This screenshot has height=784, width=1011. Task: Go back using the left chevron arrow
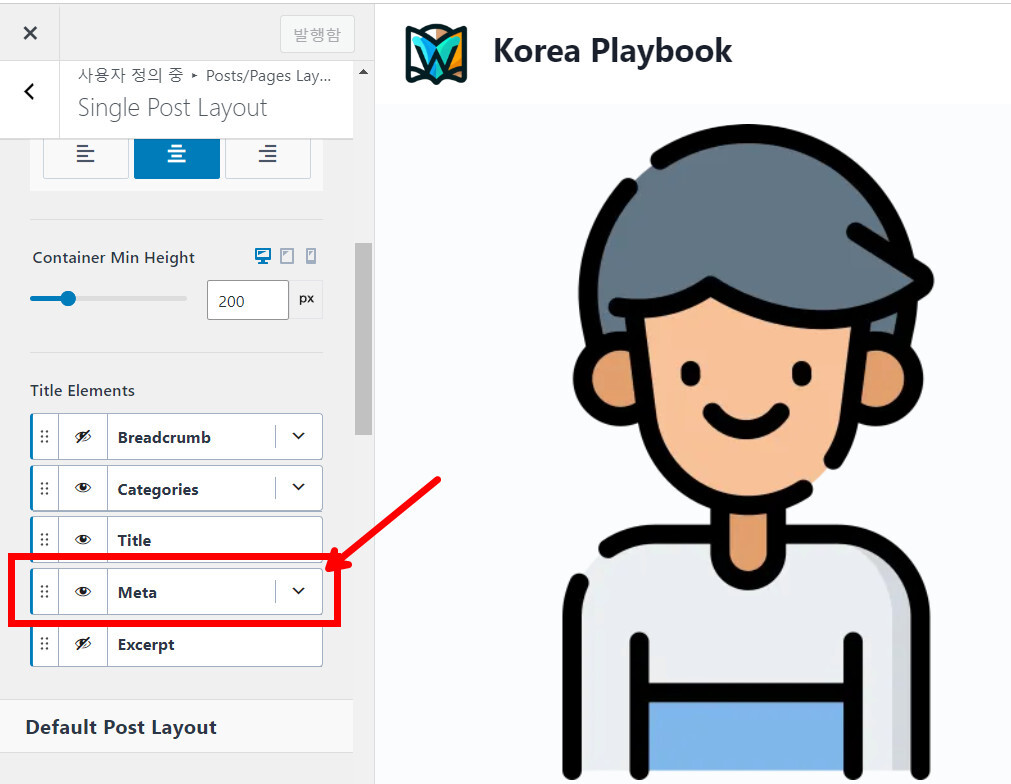coord(29,92)
